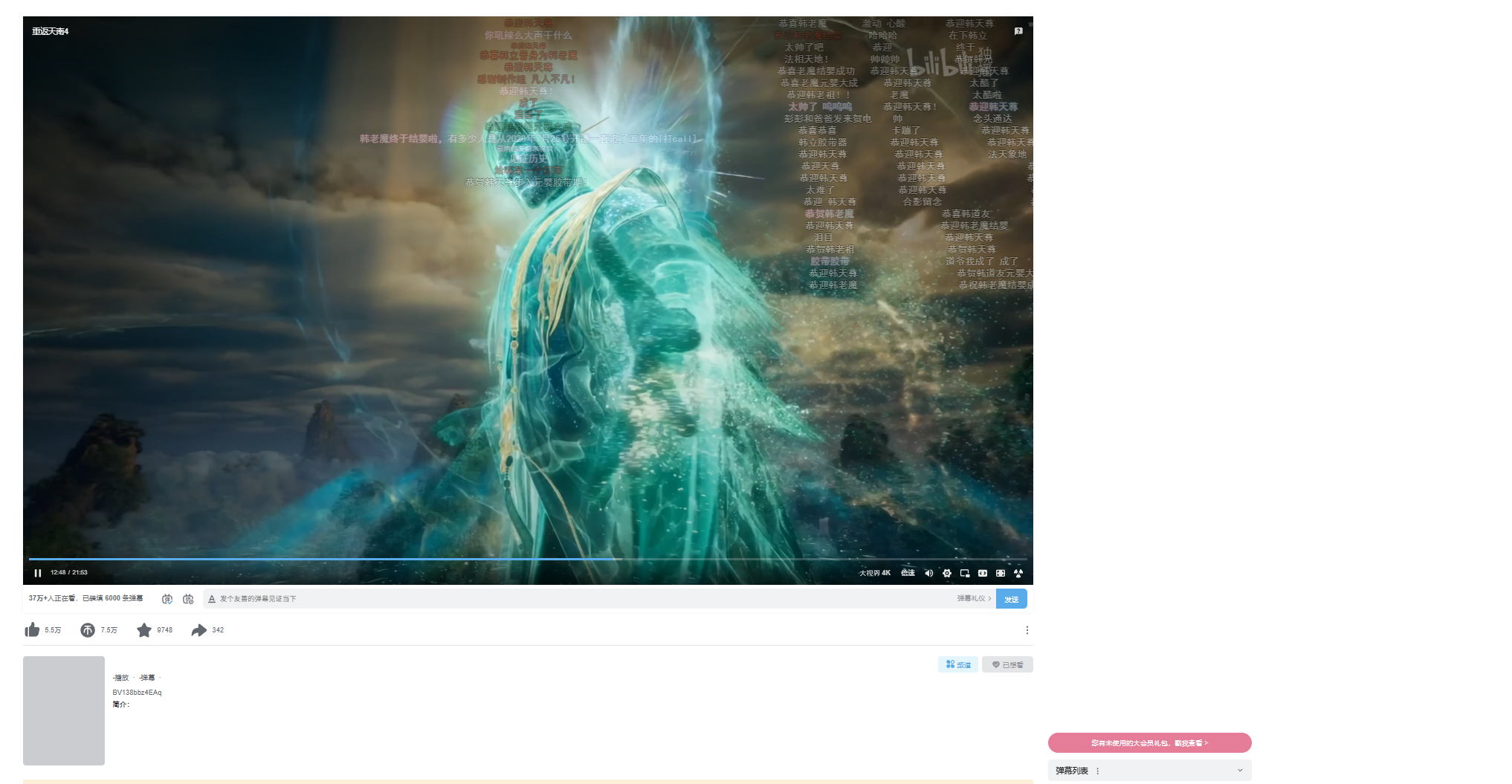Toggle the 已想看 want-to-watch button
Screen dimensions: 1512x784
1007,664
